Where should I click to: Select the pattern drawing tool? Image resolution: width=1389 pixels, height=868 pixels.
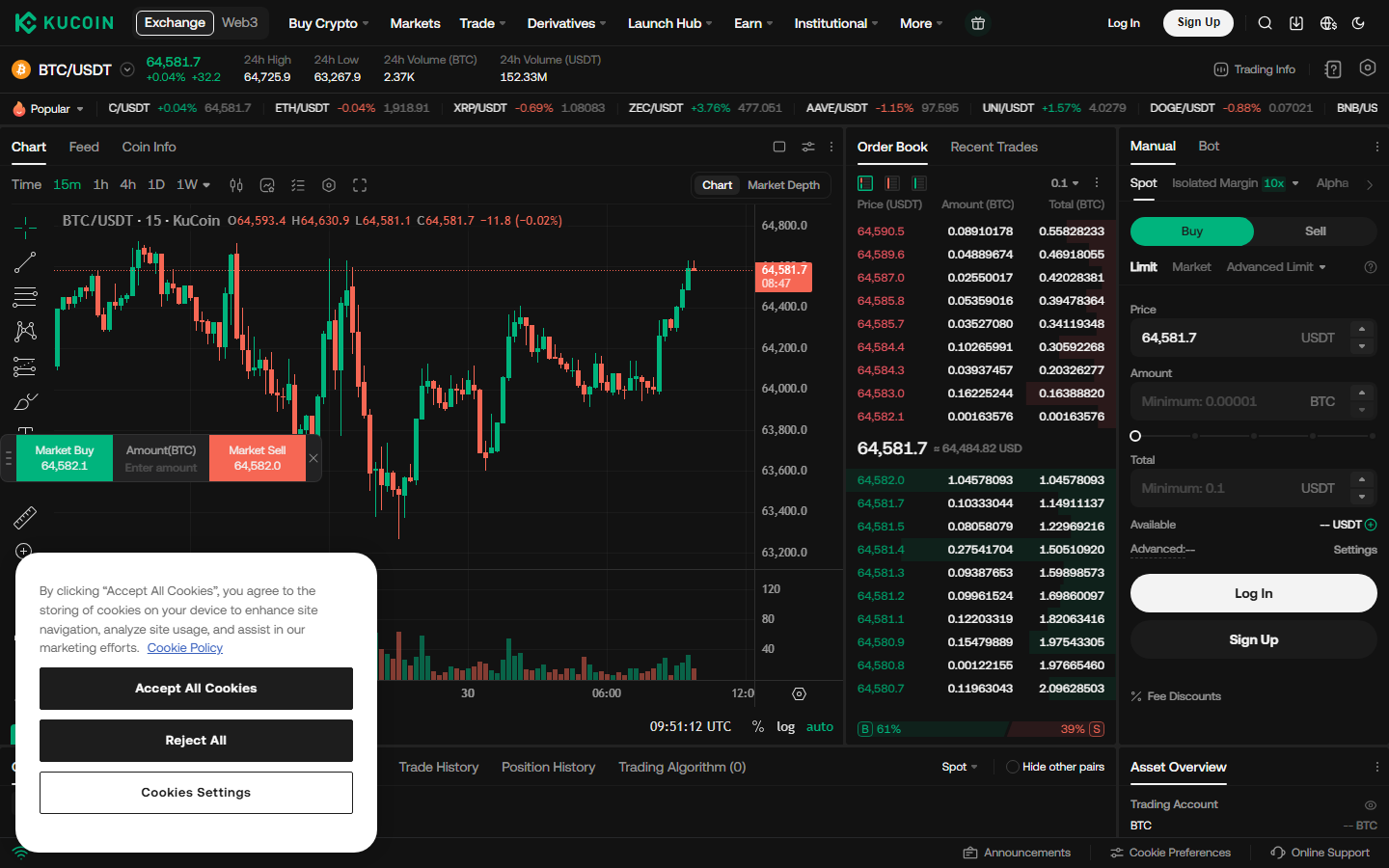click(25, 332)
